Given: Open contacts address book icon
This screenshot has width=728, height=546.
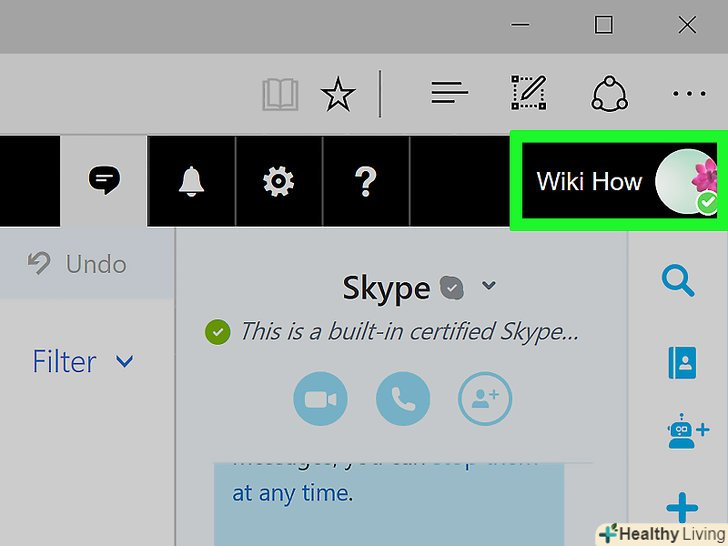Looking at the screenshot, I should [x=682, y=363].
